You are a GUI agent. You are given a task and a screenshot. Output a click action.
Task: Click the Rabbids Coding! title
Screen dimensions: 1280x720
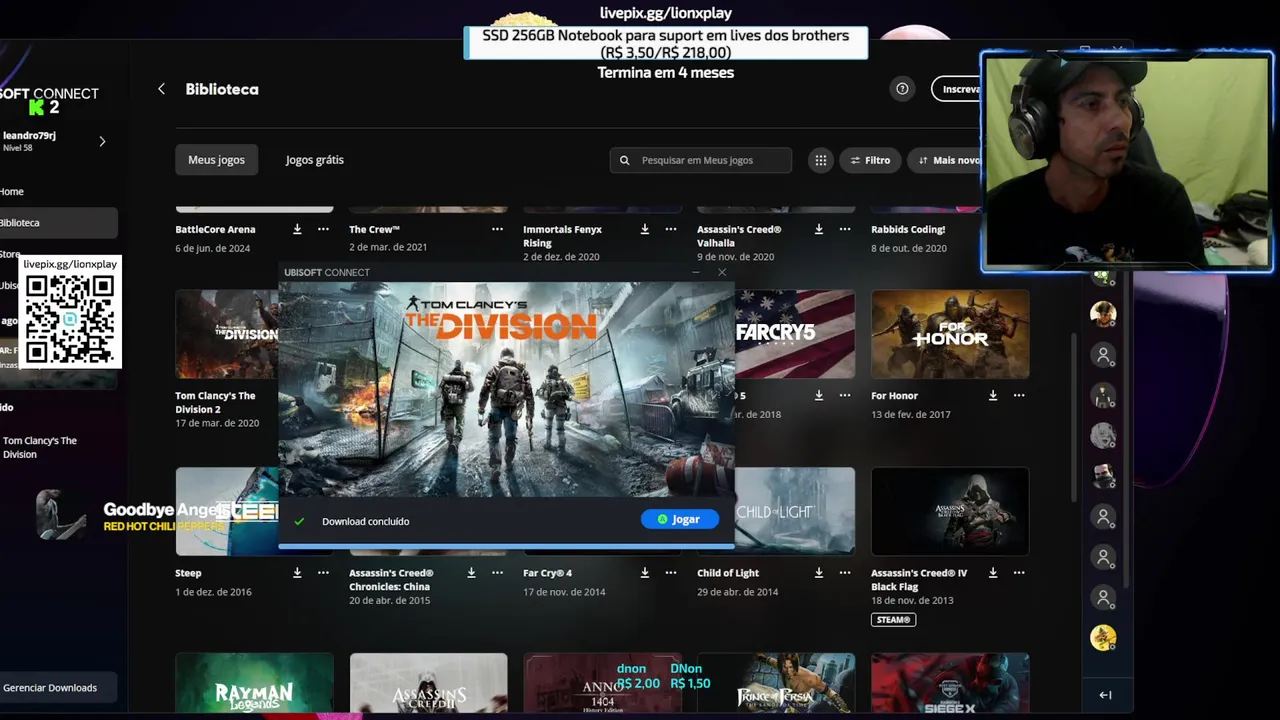(908, 229)
